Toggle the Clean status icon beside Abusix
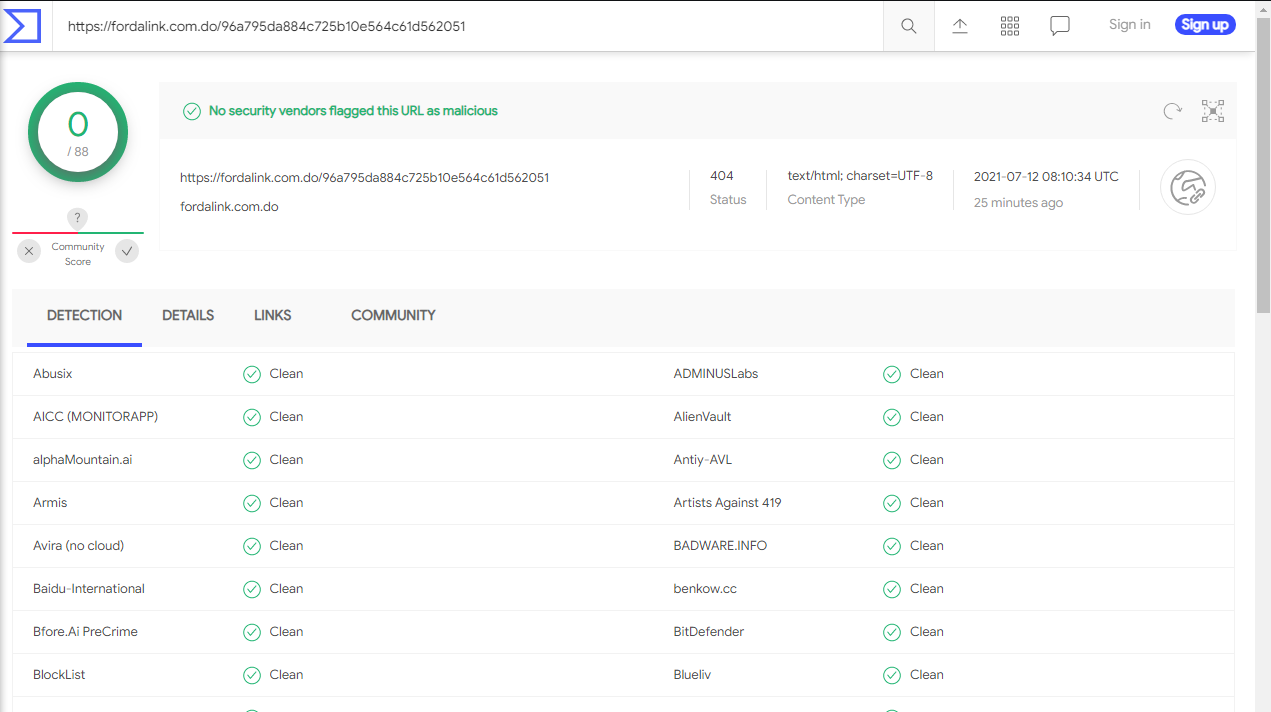 [251, 374]
